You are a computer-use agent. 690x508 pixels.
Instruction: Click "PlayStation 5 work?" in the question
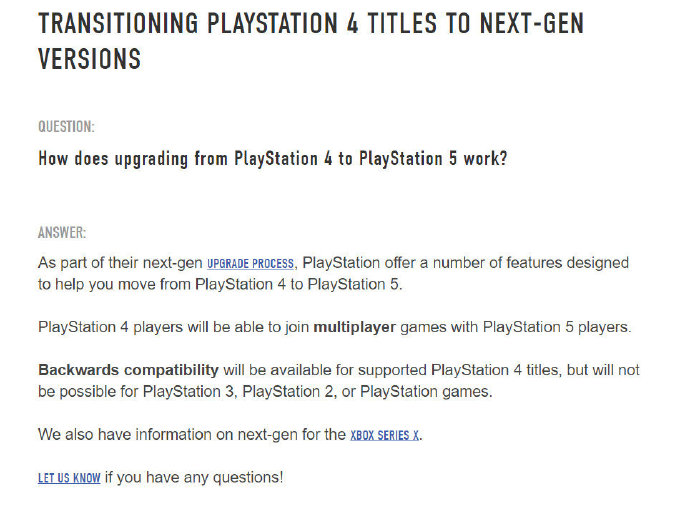click(432, 158)
